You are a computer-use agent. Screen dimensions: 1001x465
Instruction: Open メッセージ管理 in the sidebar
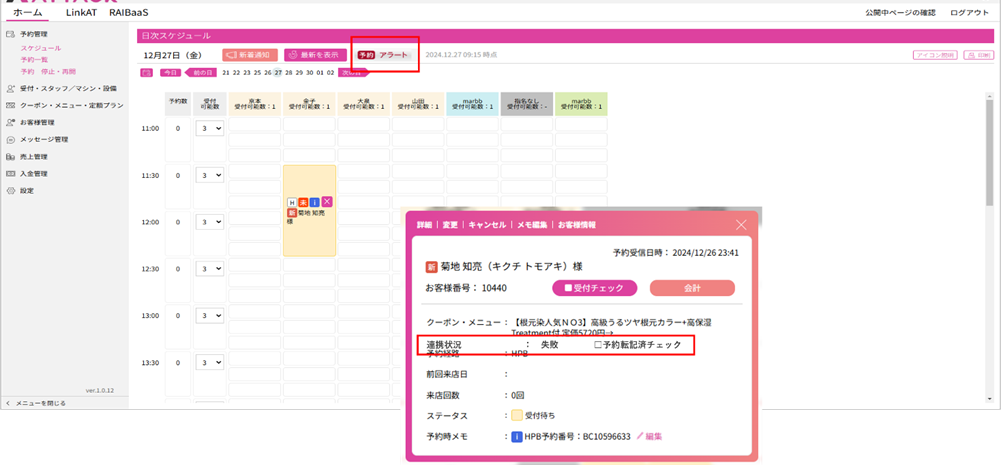pyautogui.click(x=44, y=139)
